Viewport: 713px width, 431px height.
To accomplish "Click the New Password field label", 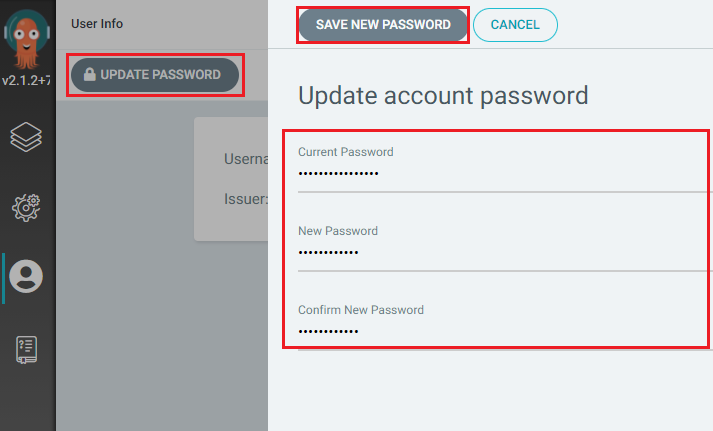I will tap(337, 231).
